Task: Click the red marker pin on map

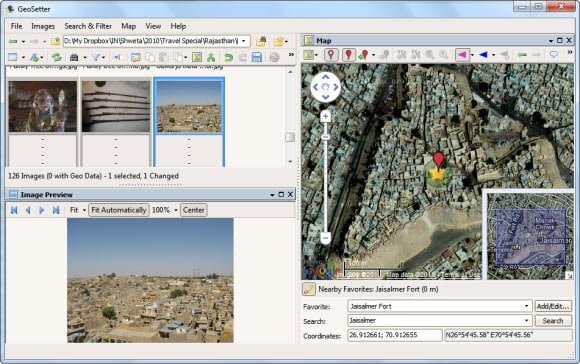Action: 438,161
